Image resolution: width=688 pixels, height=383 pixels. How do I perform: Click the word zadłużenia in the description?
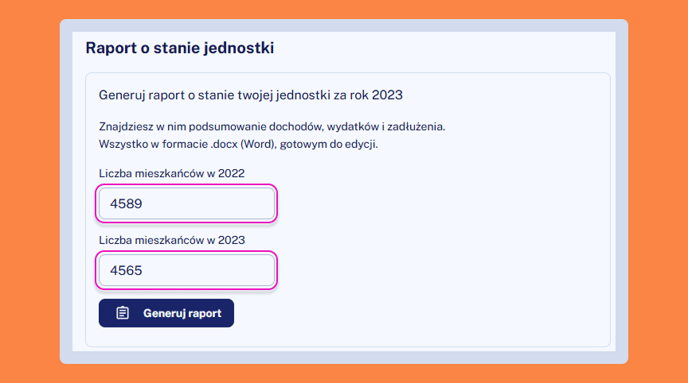(x=416, y=127)
